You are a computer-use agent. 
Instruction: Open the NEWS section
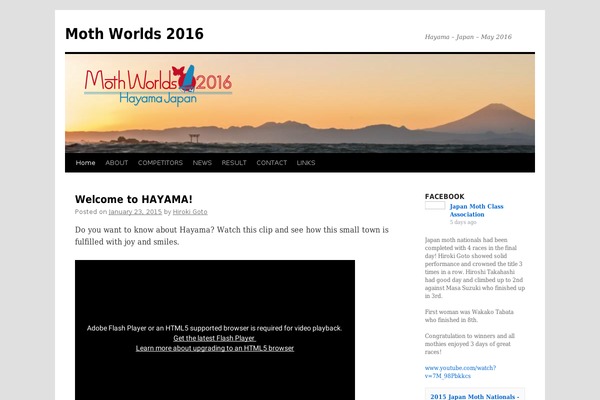pos(202,163)
